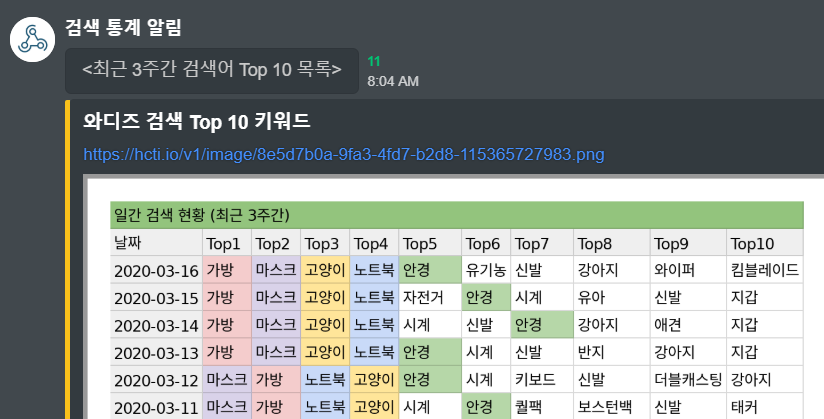Click 안경 in the 2020-03-15 row
824x419 pixels.
486,298
